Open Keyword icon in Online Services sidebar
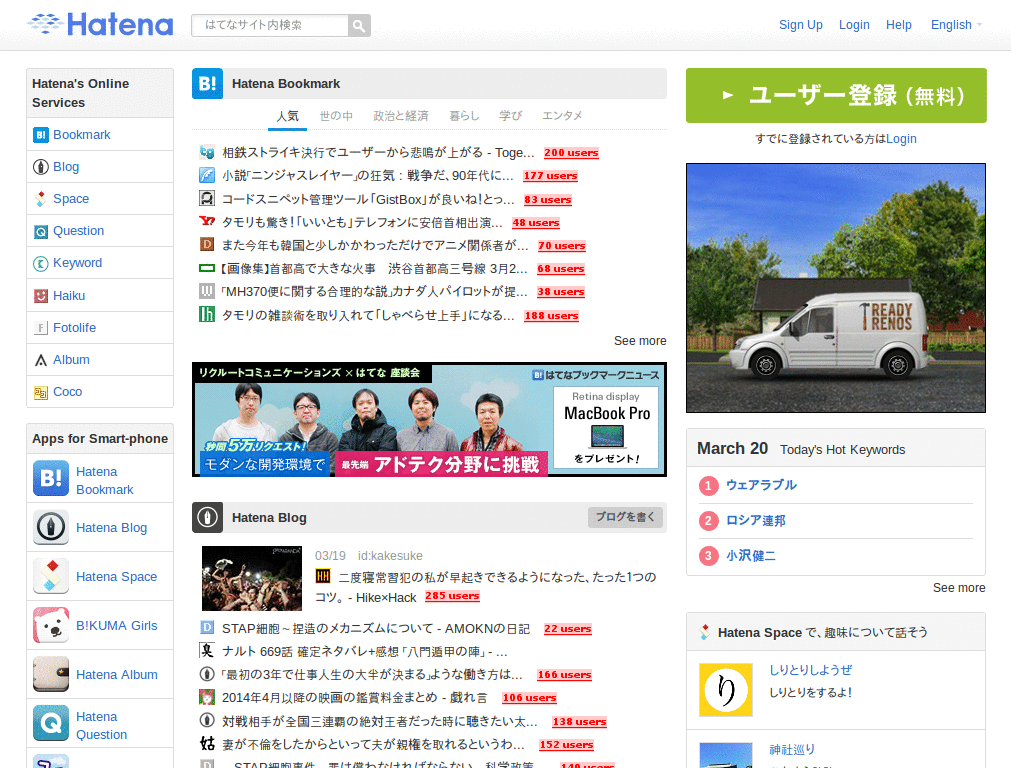The height and width of the screenshot is (768, 1024). [x=40, y=263]
